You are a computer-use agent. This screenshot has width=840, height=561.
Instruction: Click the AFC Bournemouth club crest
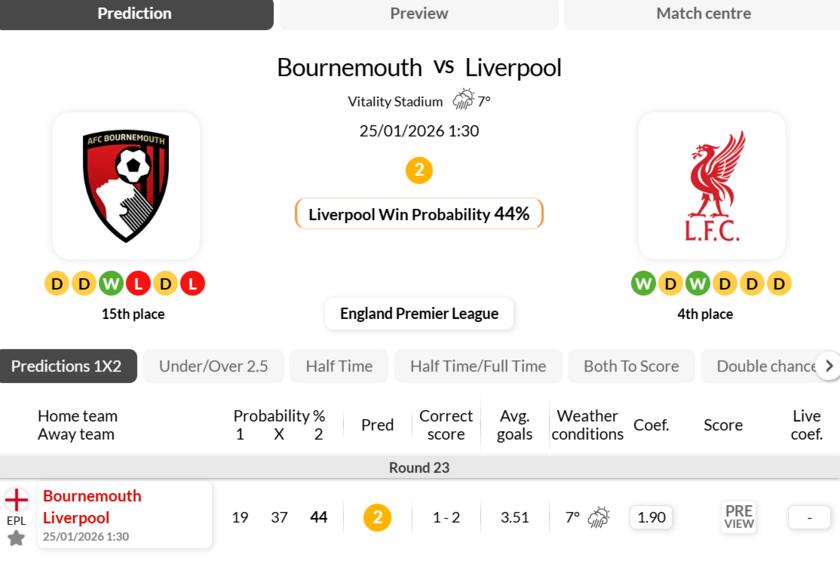pyautogui.click(x=126, y=186)
